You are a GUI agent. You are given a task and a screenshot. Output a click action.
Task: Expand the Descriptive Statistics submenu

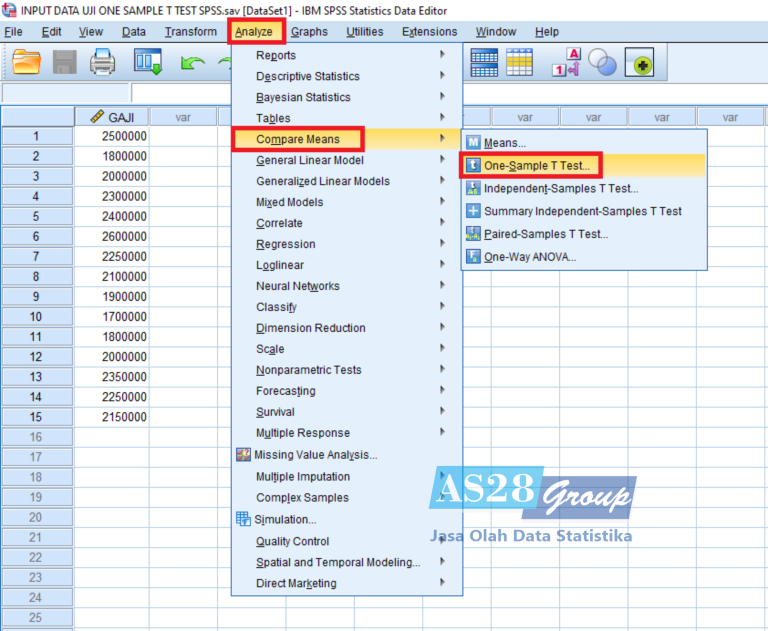click(x=307, y=76)
